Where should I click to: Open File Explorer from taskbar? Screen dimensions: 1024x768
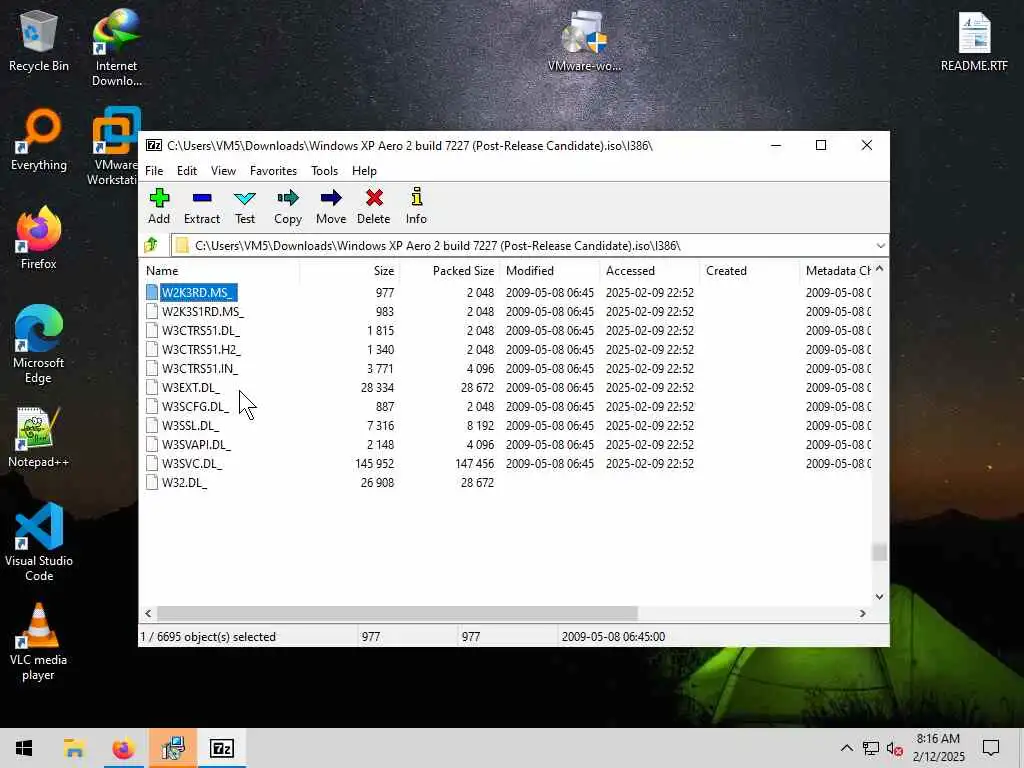tap(74, 748)
